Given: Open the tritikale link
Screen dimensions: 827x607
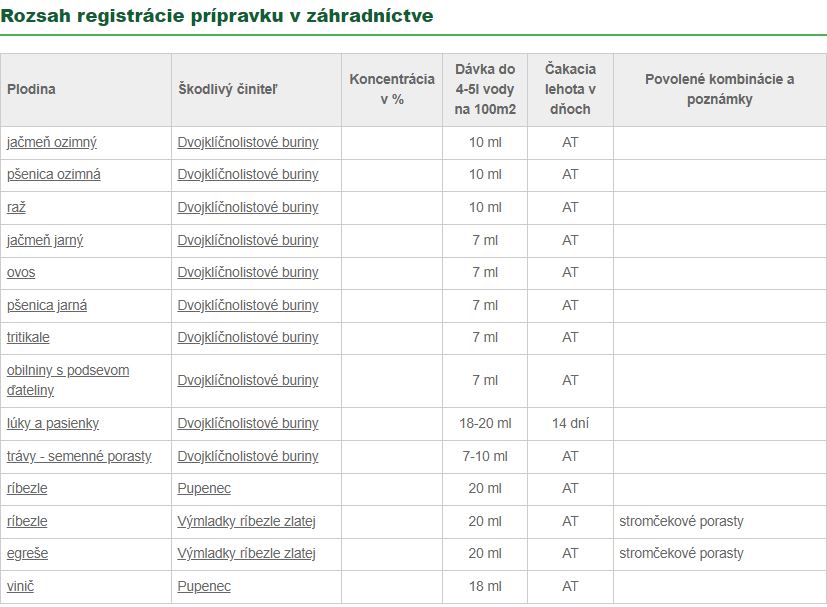Looking at the screenshot, I should 28,338.
